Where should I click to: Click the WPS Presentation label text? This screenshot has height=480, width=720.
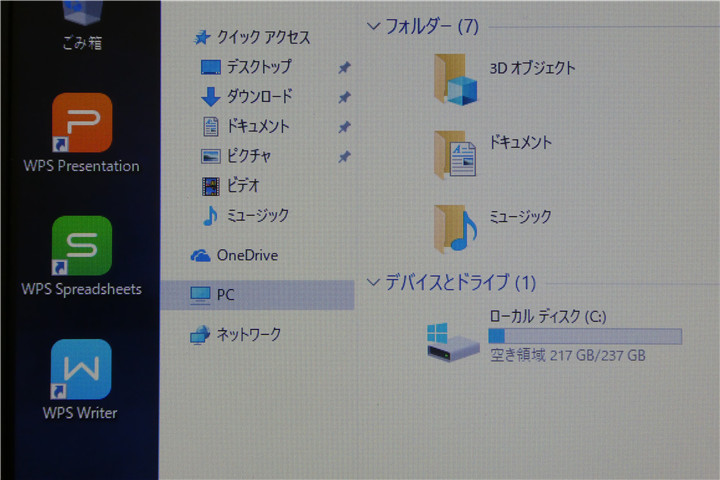click(82, 166)
